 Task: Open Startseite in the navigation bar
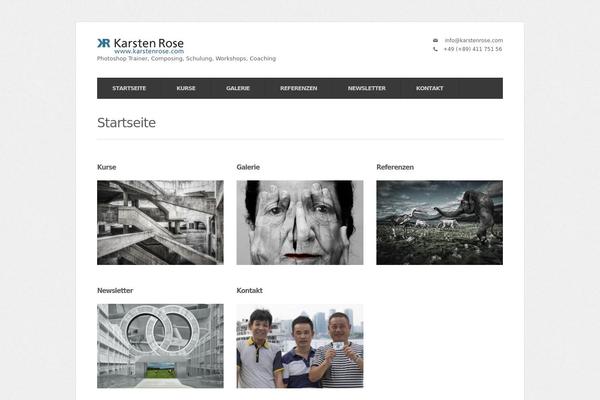pos(129,88)
